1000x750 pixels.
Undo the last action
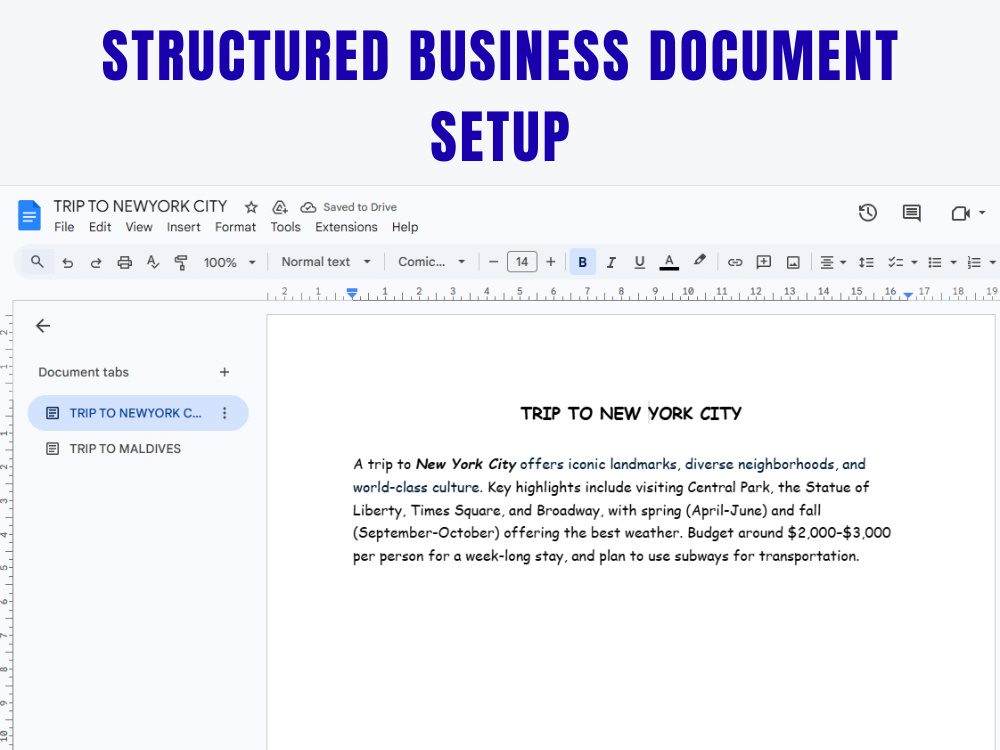(68, 263)
